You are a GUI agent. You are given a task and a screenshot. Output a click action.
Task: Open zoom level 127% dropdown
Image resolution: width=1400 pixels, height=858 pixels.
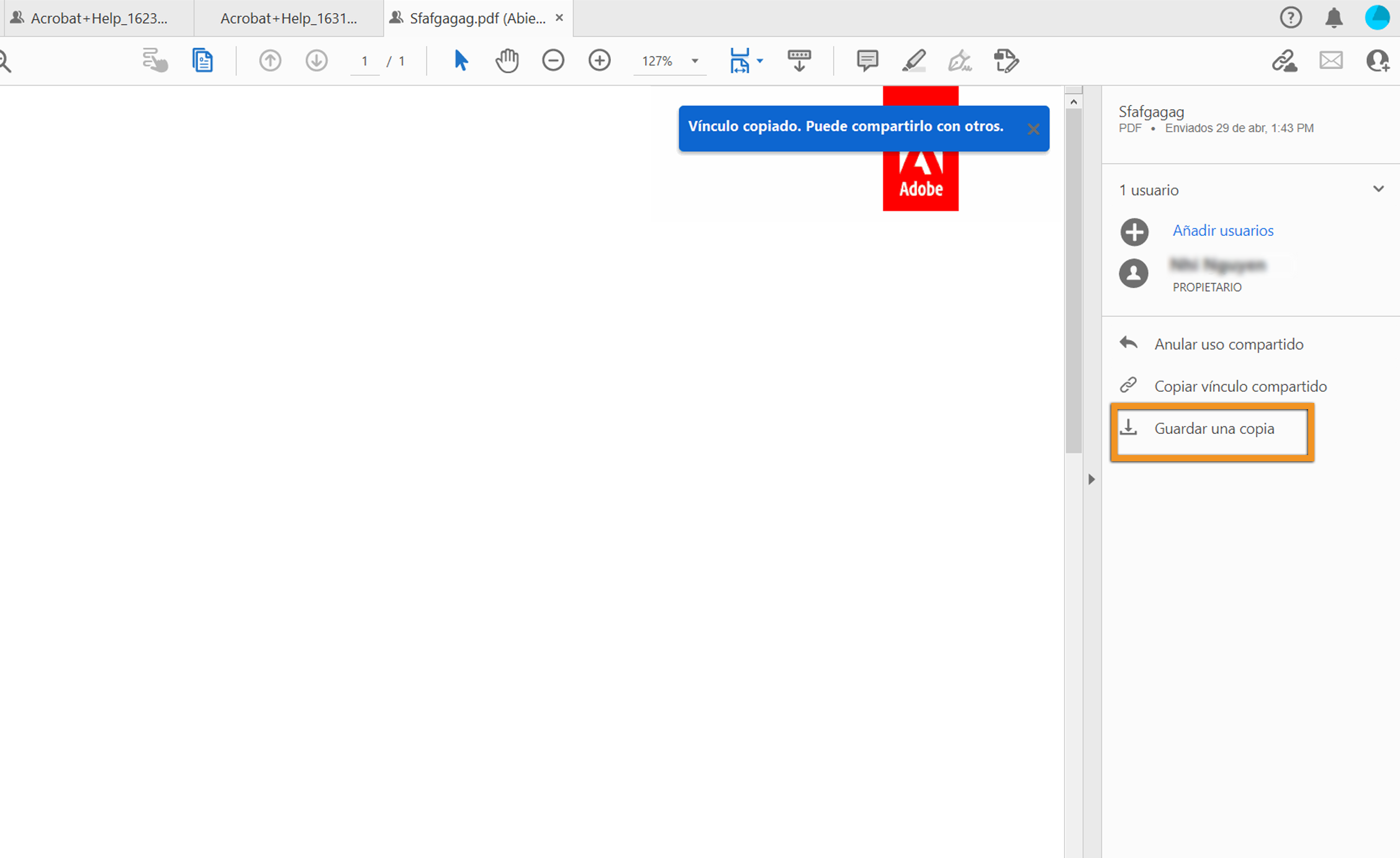[695, 61]
